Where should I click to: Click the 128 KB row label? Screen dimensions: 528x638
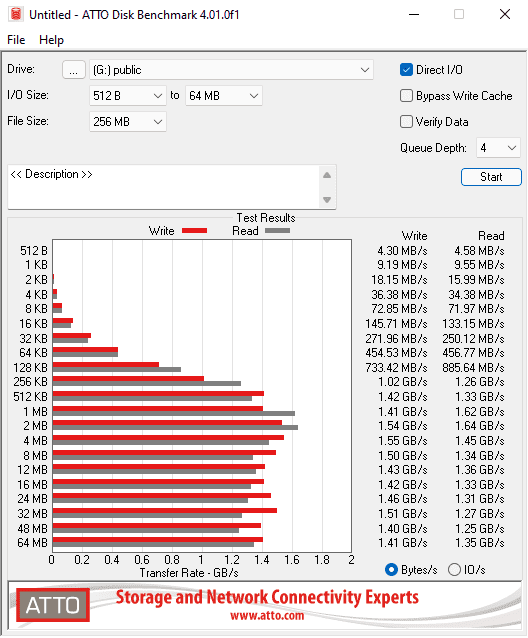31,368
